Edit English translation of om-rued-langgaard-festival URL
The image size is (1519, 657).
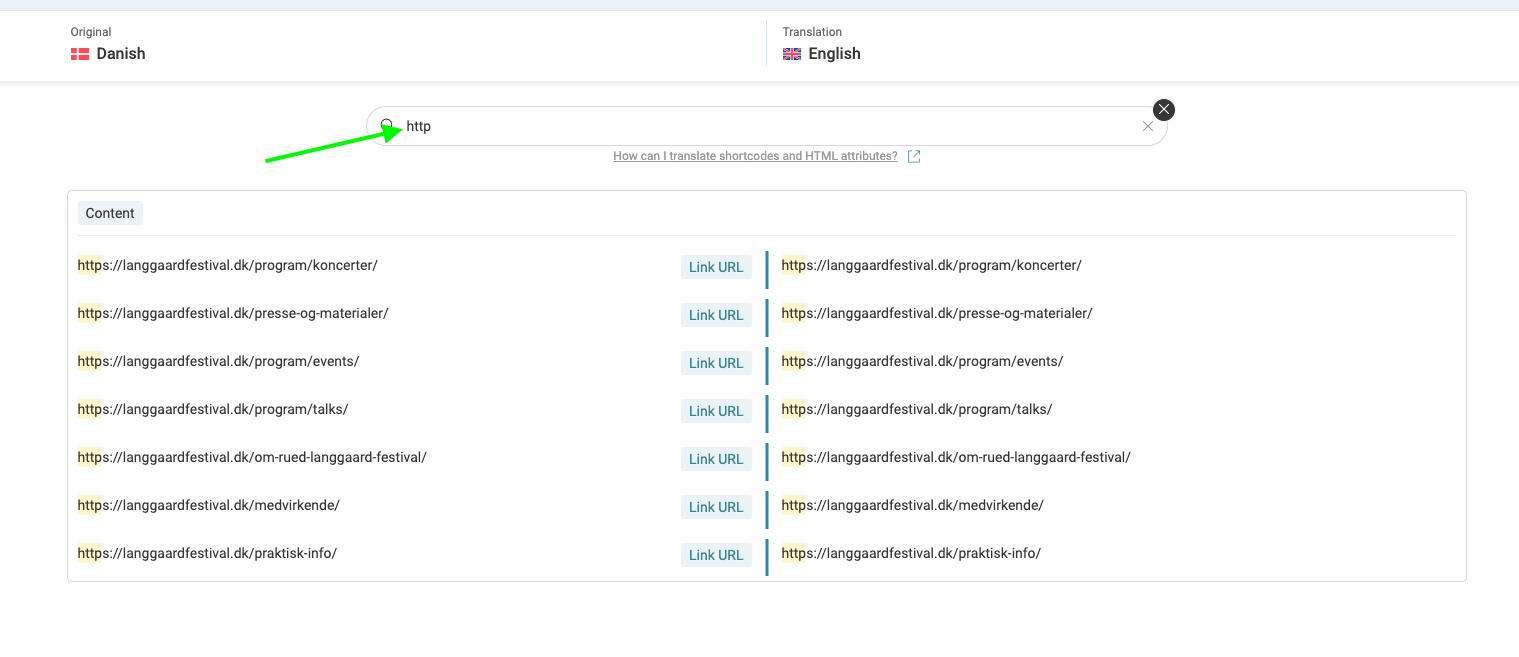956,457
